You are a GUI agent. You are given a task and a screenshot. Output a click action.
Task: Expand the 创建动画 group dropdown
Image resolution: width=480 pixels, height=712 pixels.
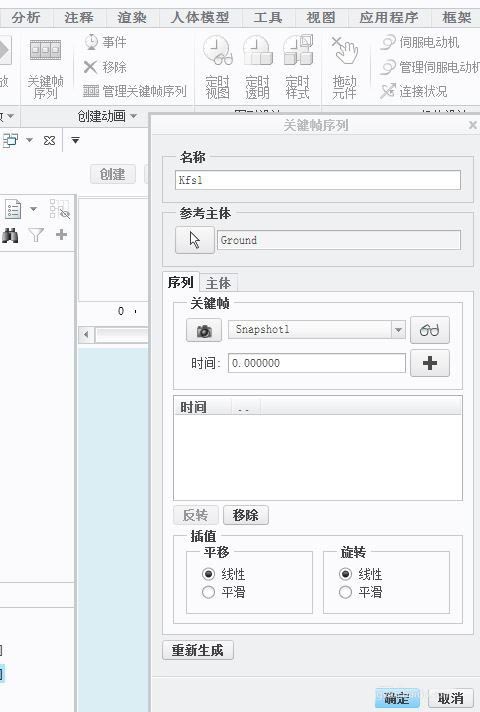click(134, 116)
